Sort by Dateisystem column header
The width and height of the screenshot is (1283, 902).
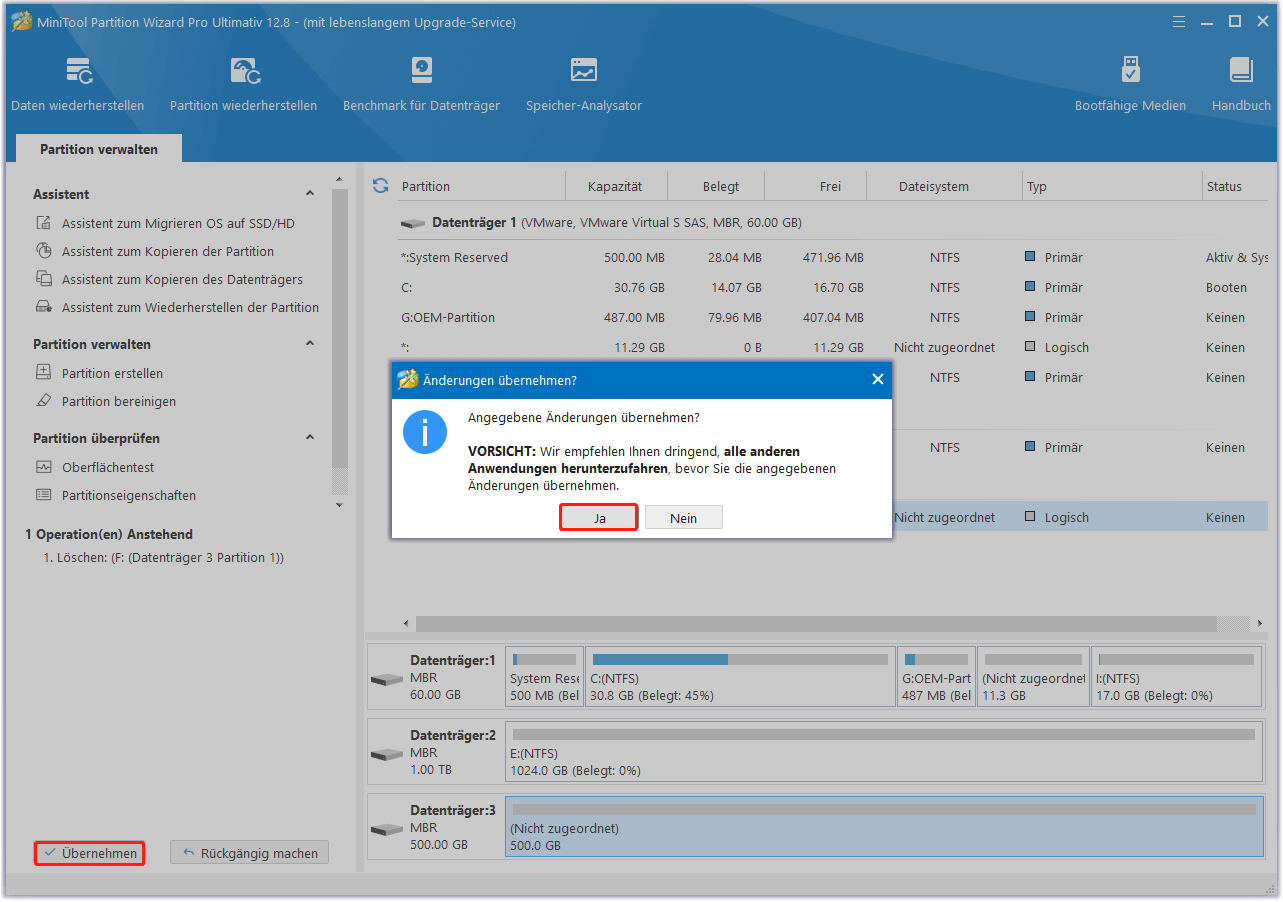934,186
